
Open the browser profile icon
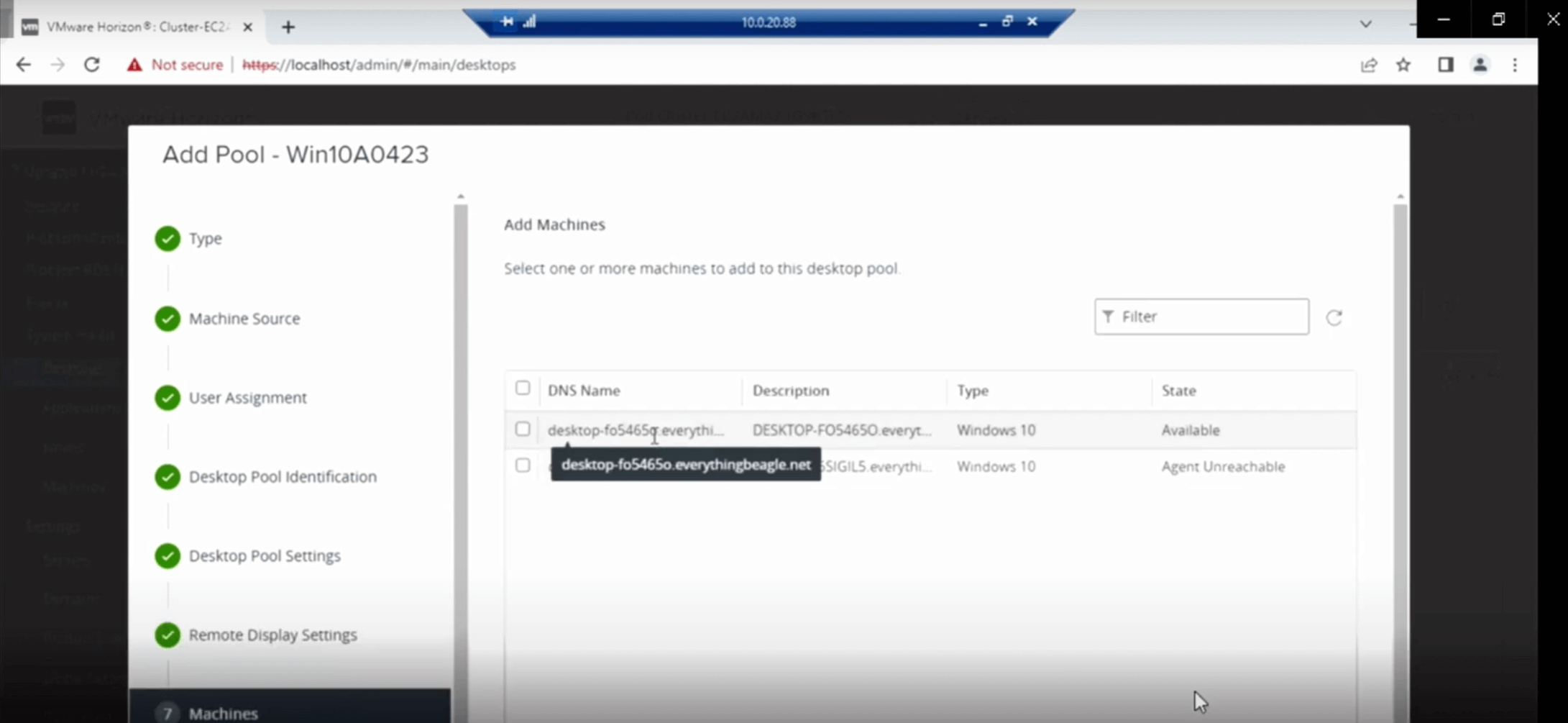[1480, 65]
